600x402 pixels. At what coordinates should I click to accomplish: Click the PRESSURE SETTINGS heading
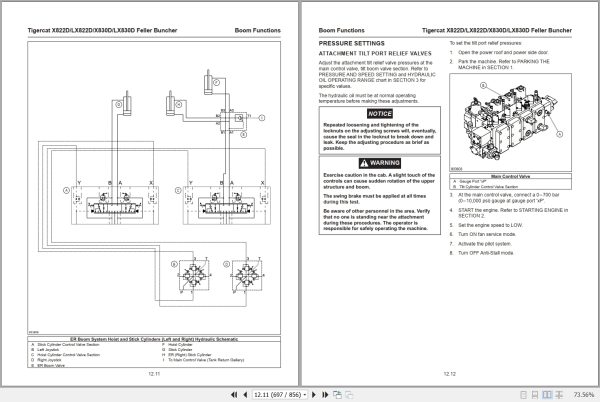[351, 43]
